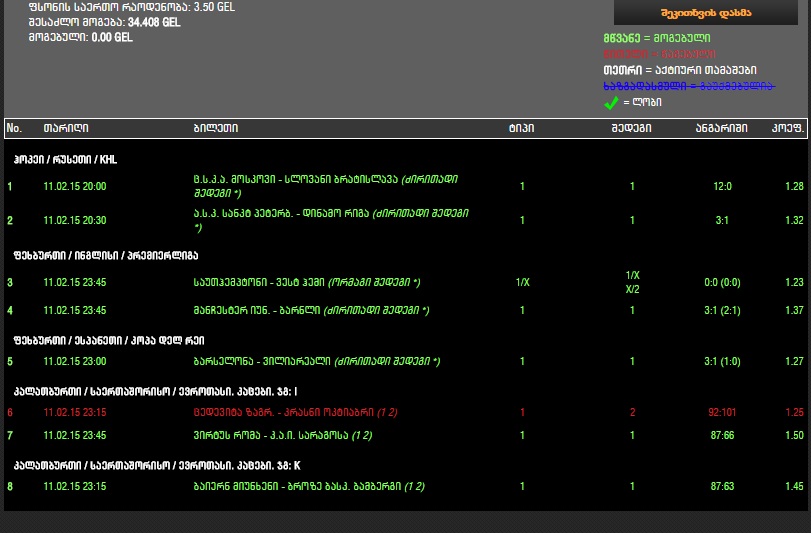The width and height of the screenshot is (811, 533).
Task: Click the 87:63 score in row 8
Action: pos(722,487)
